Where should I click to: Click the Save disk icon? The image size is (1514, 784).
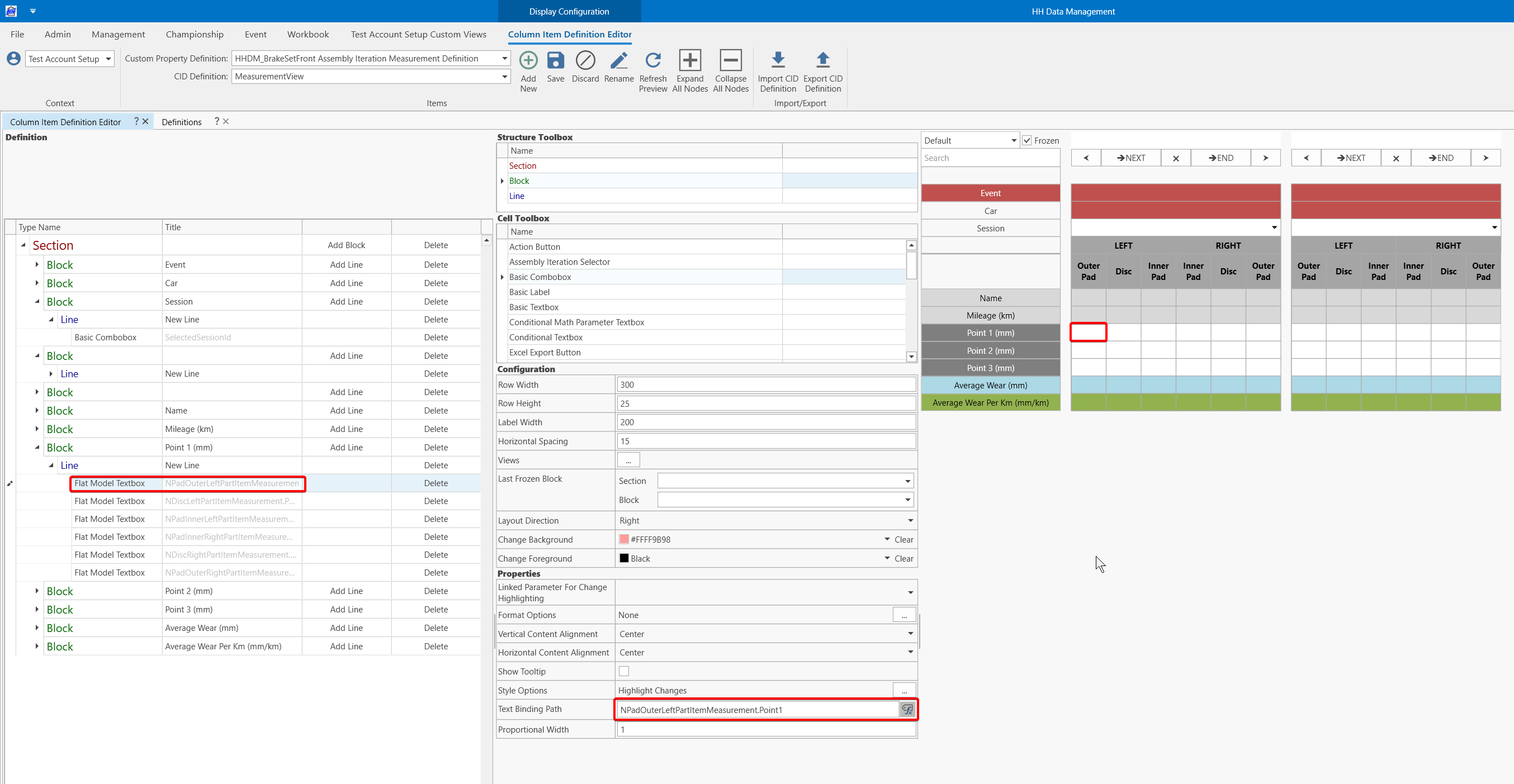click(555, 60)
